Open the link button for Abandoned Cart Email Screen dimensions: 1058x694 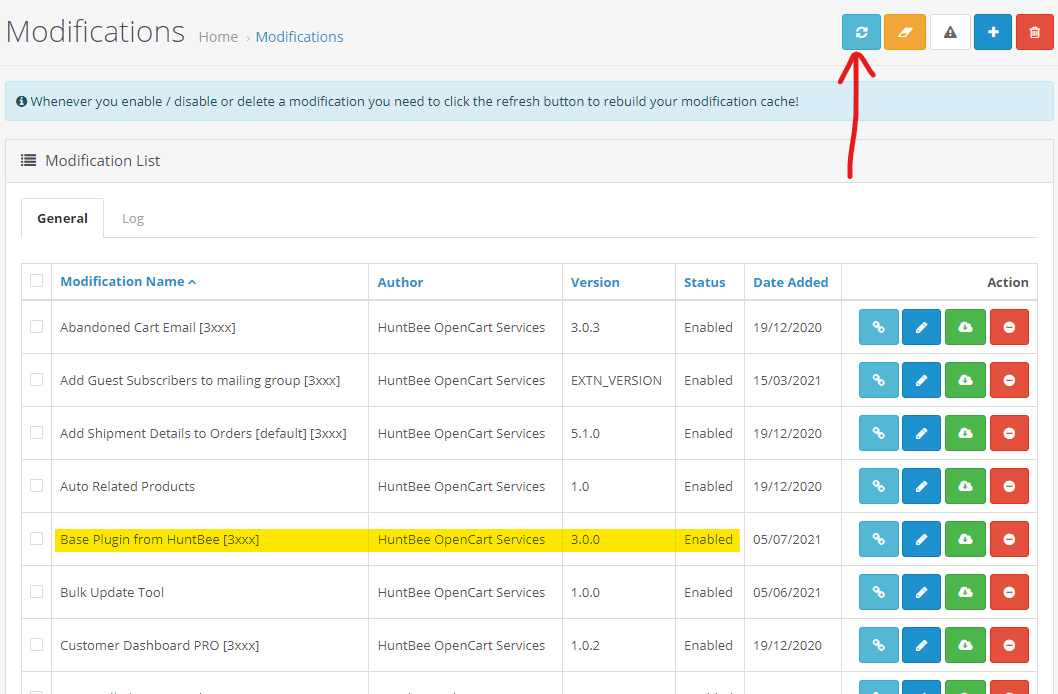(879, 327)
